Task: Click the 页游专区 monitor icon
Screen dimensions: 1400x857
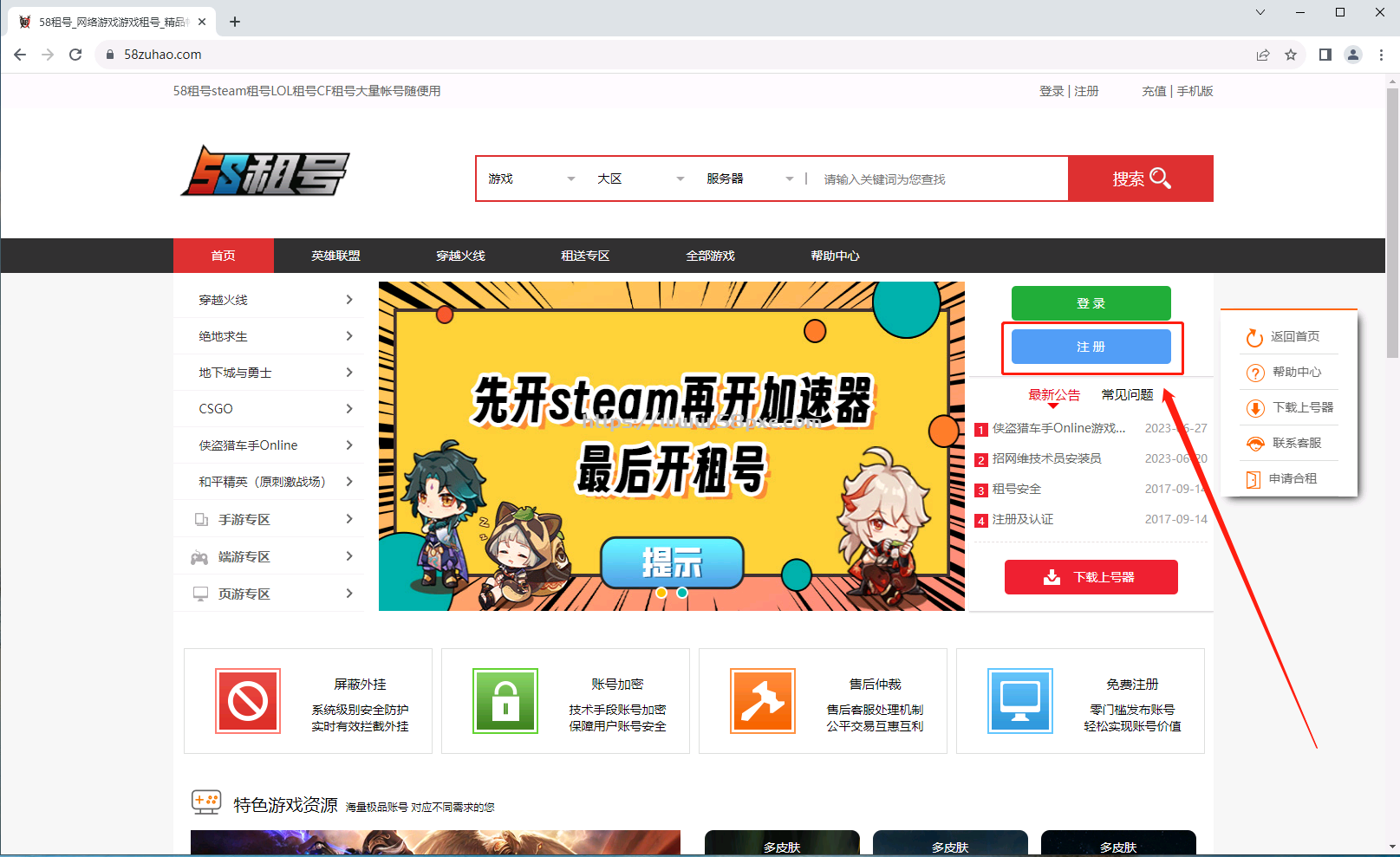Action: click(x=200, y=594)
